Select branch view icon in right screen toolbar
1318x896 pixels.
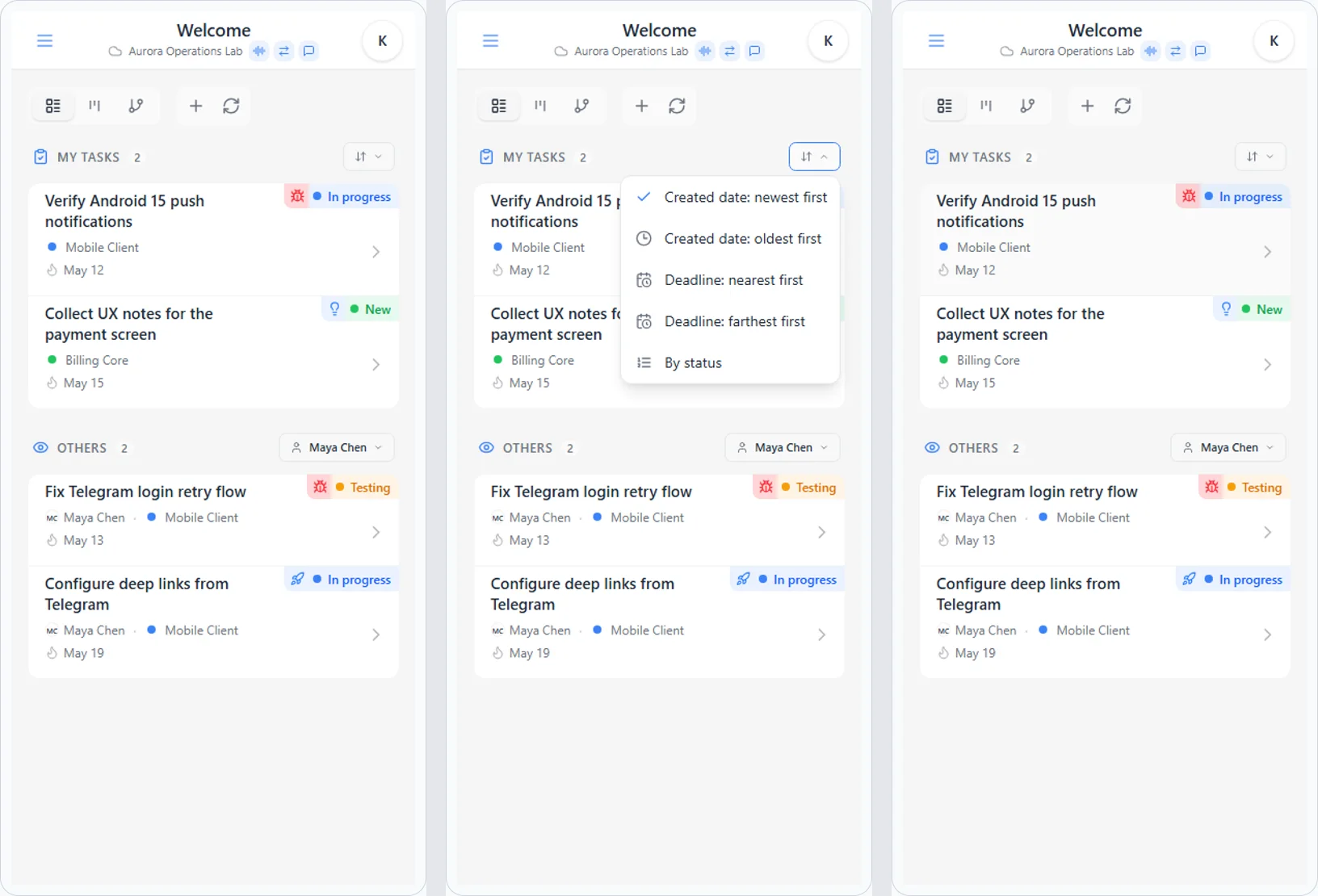(x=1027, y=106)
